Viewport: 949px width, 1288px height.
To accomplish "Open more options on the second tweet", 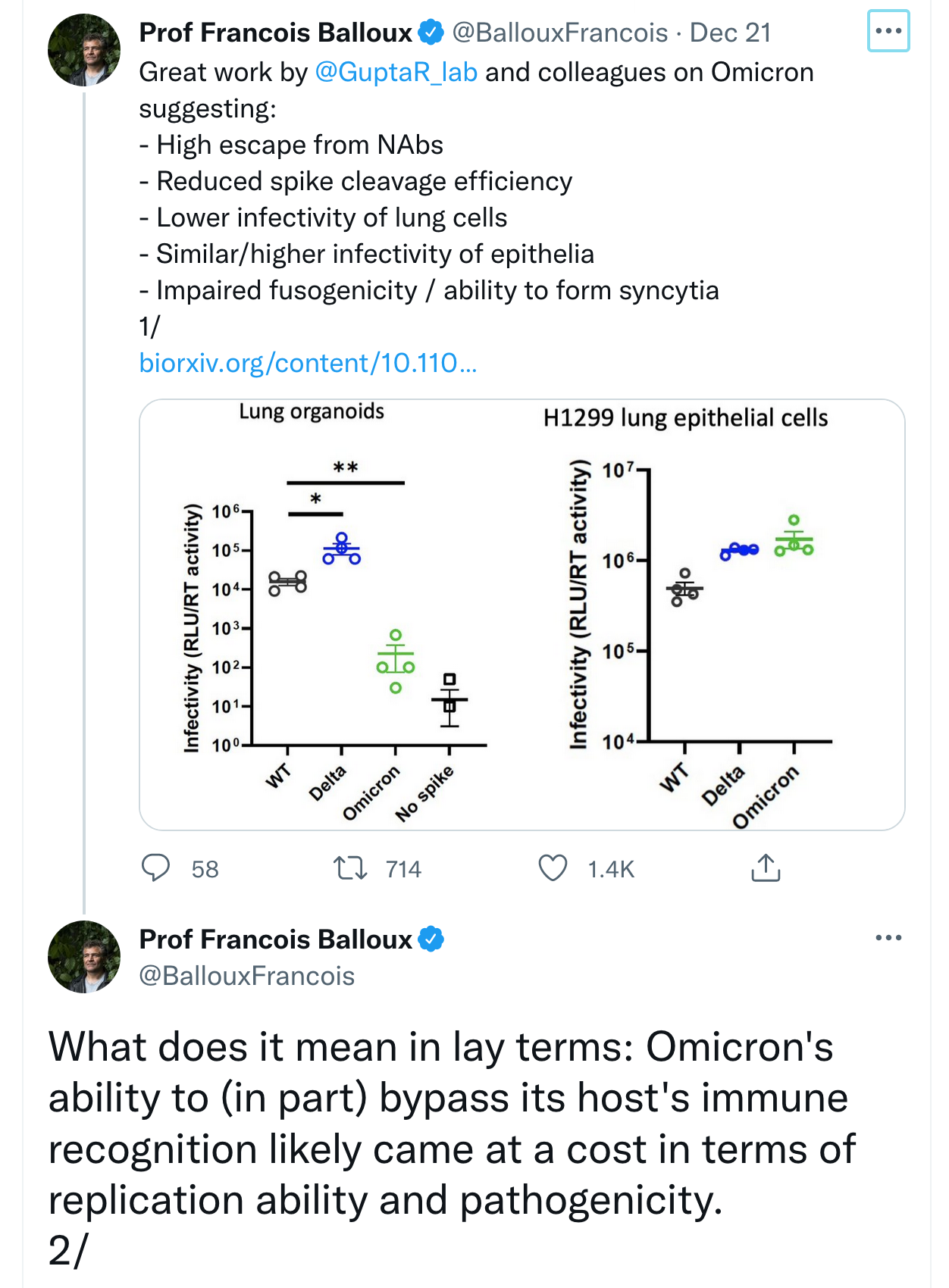I will point(888,938).
